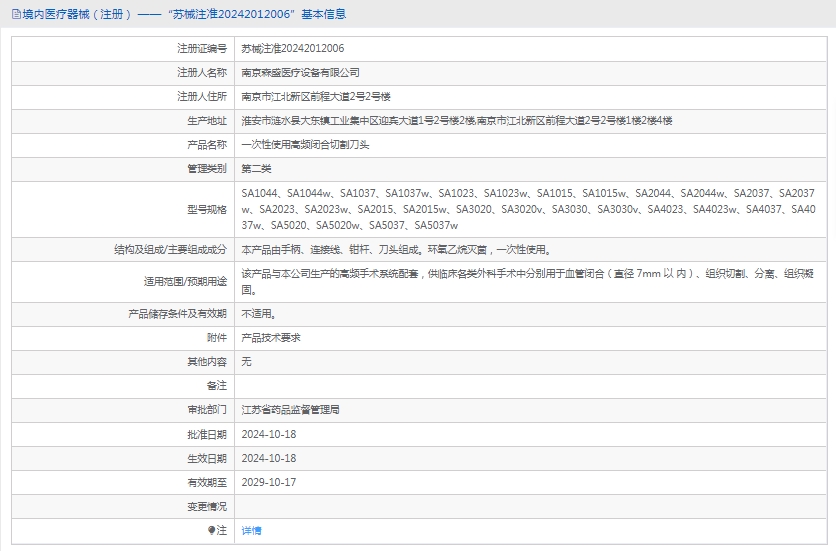836x551 pixels.
Task: Click the 变更情况 row label
Action: coord(206,506)
